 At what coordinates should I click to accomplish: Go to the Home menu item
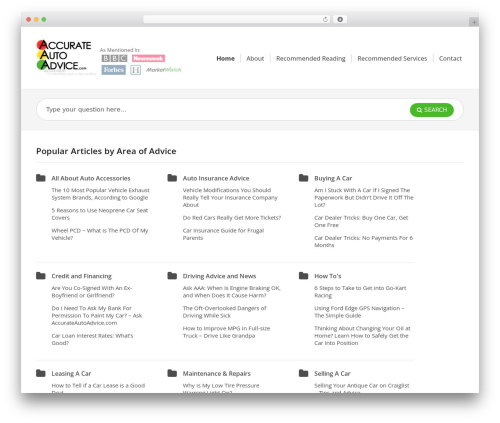226,58
